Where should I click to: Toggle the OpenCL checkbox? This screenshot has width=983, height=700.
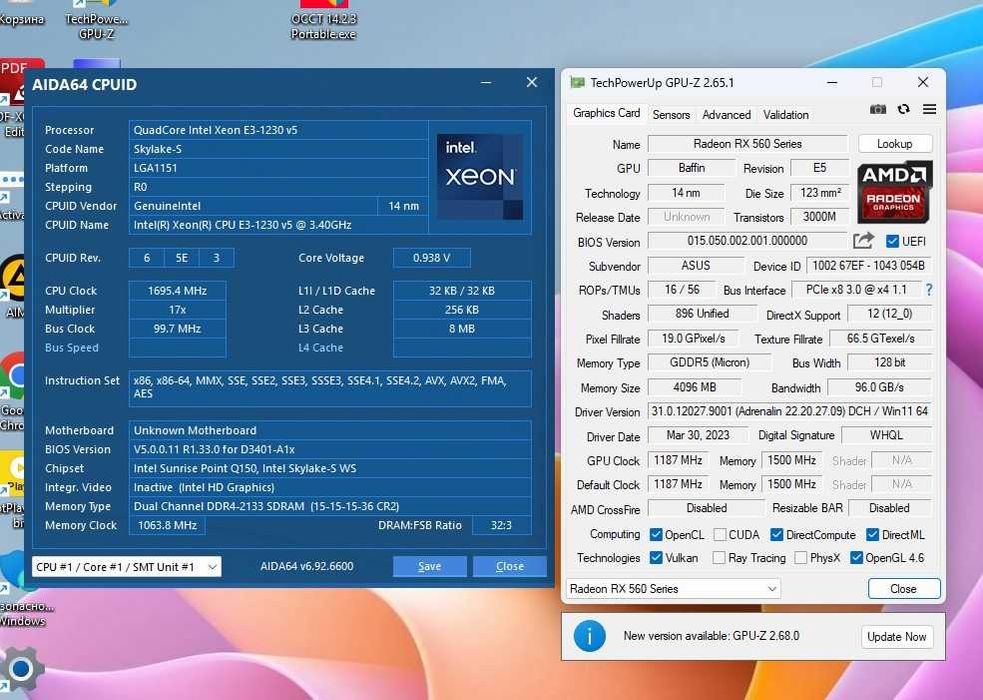tap(656, 535)
